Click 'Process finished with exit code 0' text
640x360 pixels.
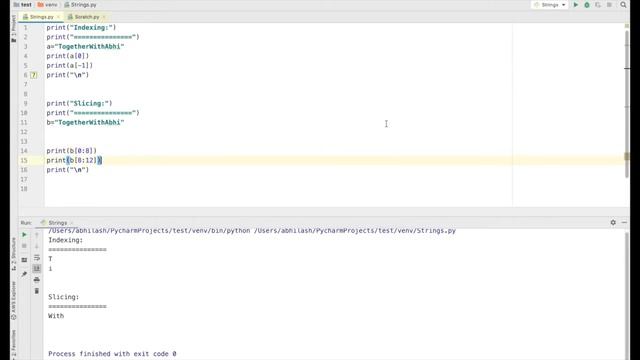(112, 354)
